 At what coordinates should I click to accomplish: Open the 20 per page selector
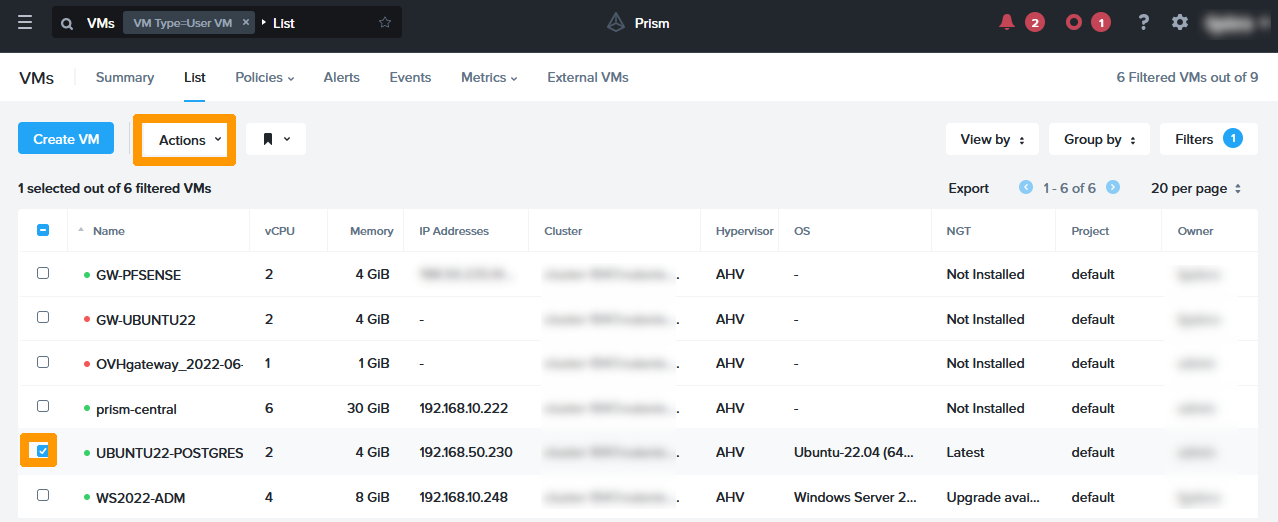click(1196, 188)
